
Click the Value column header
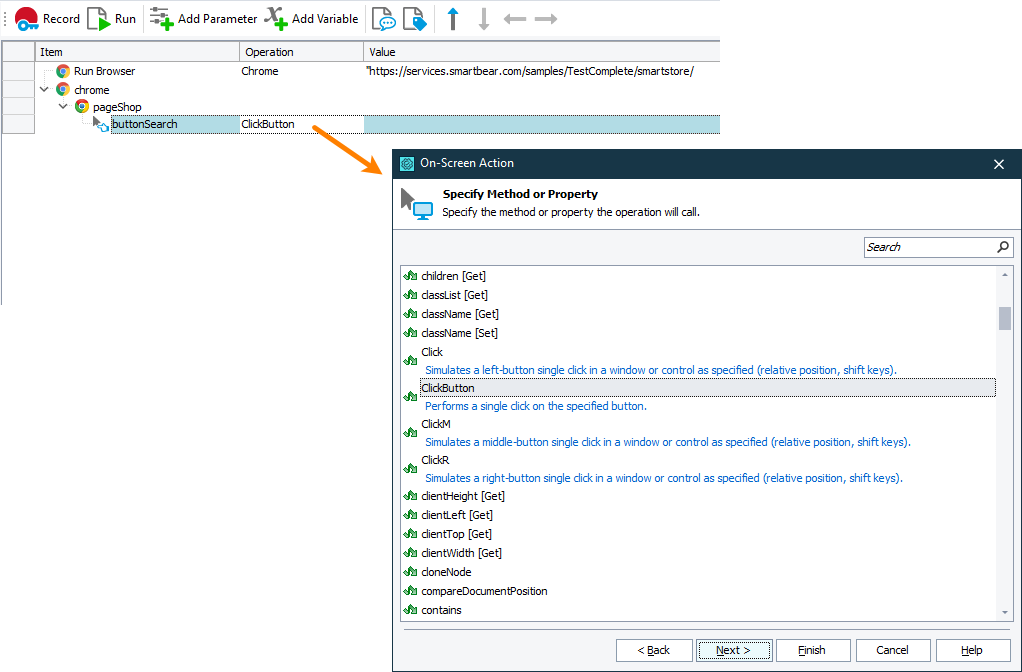[x=542, y=51]
